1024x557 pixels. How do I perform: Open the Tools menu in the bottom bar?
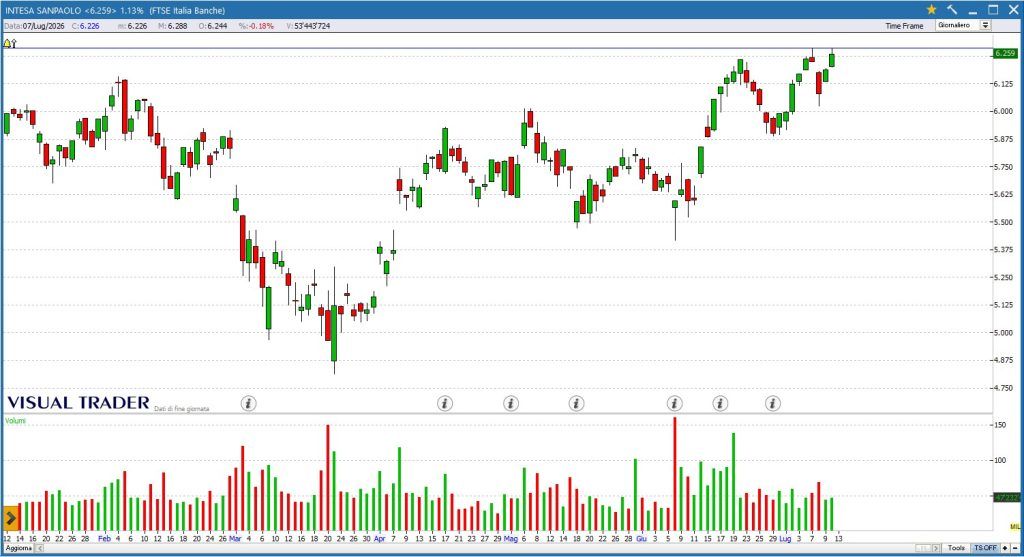click(956, 548)
